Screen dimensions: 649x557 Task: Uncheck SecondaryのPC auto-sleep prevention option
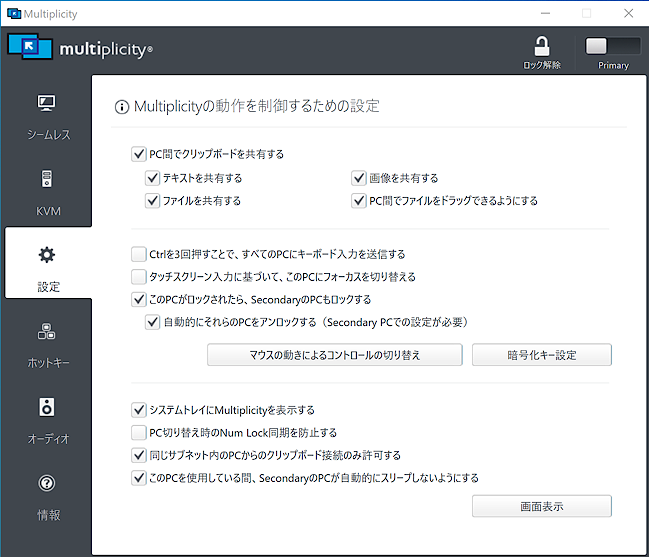tap(139, 478)
